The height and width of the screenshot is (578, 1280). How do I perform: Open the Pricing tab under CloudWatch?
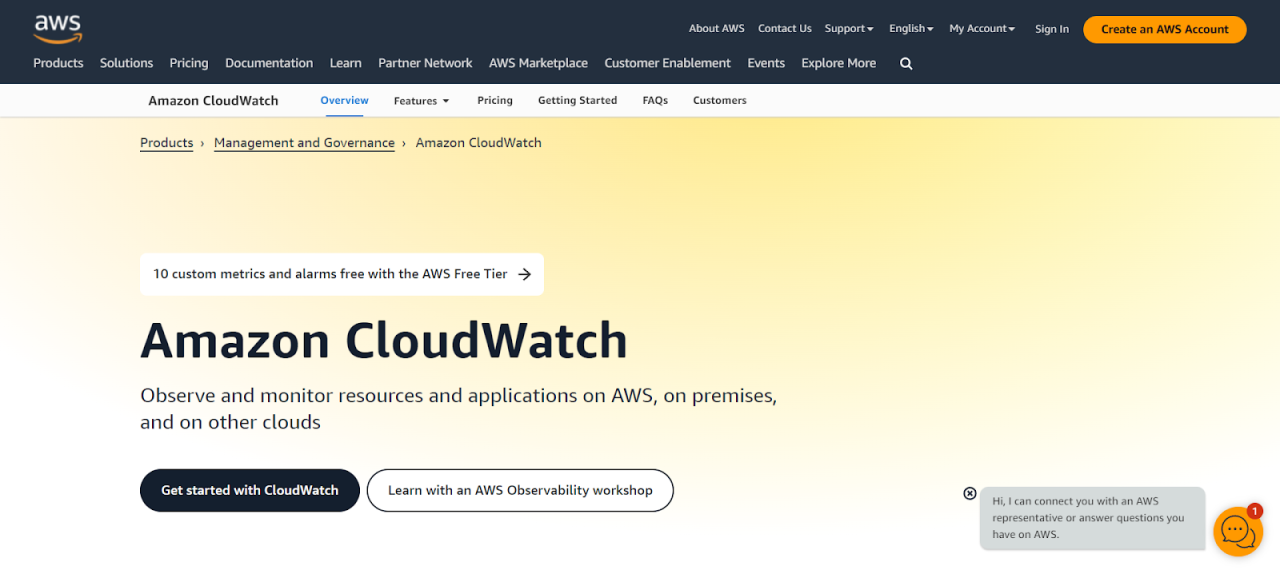click(494, 100)
